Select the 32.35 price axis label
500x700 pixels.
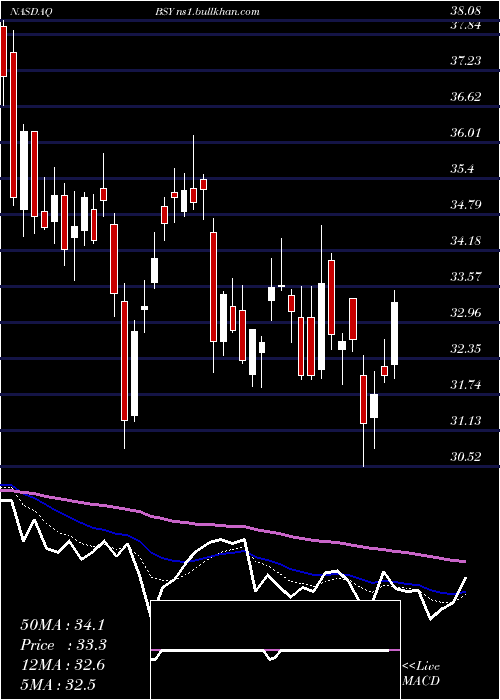pyautogui.click(x=465, y=349)
